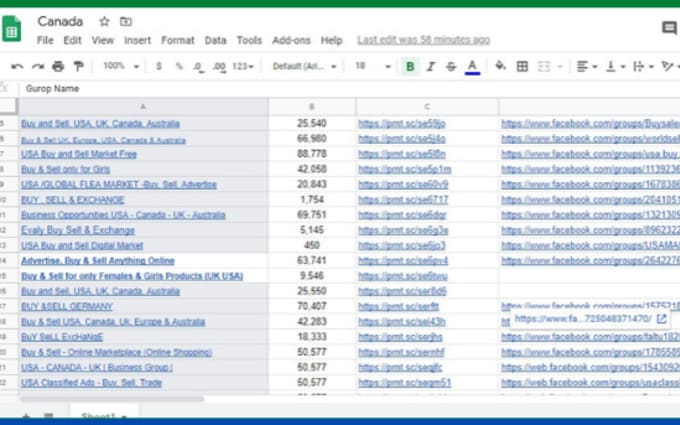Click the Google Sheets home icon

pos(11,29)
